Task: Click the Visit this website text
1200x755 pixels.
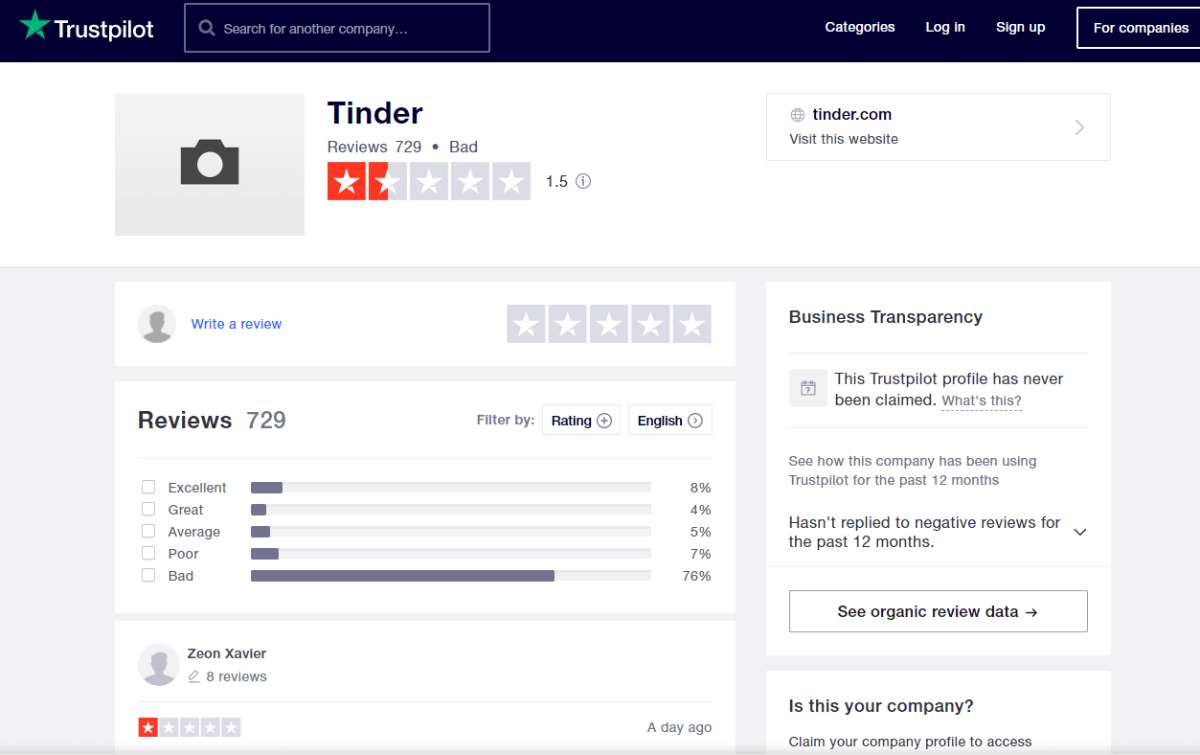Action: 844,139
